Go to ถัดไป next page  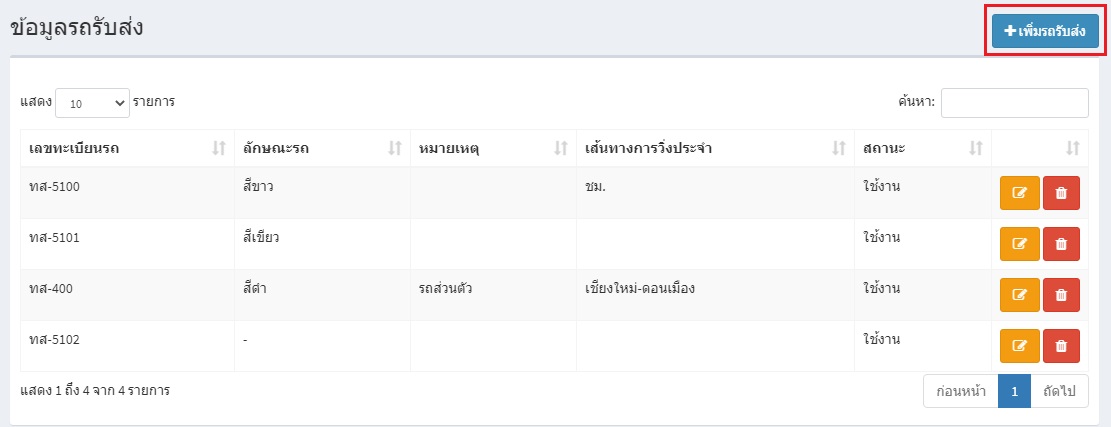tap(1059, 391)
